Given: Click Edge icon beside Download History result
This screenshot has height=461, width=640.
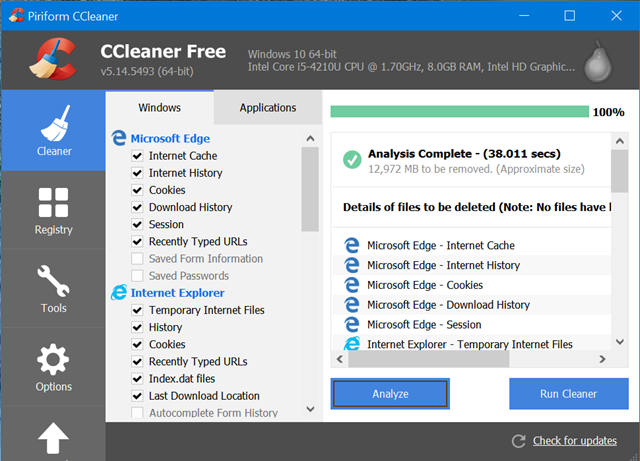Looking at the screenshot, I should click(x=351, y=305).
